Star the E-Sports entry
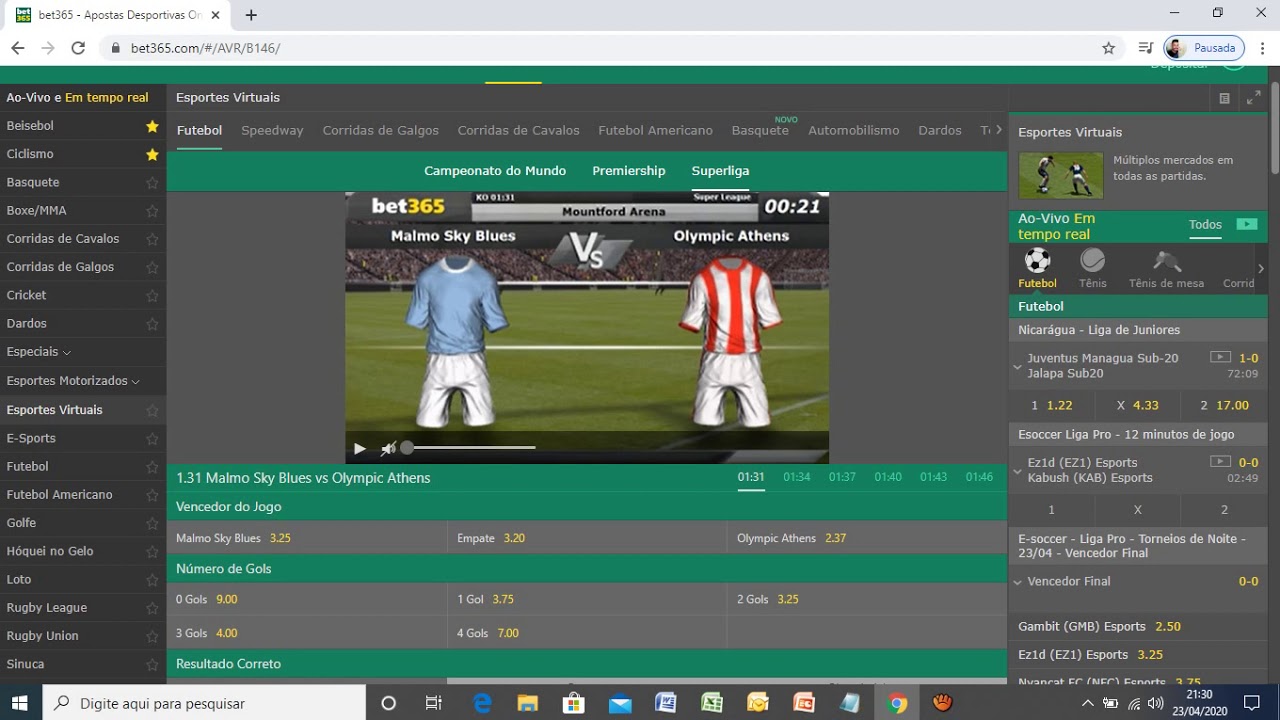This screenshot has height=720, width=1280. point(152,438)
